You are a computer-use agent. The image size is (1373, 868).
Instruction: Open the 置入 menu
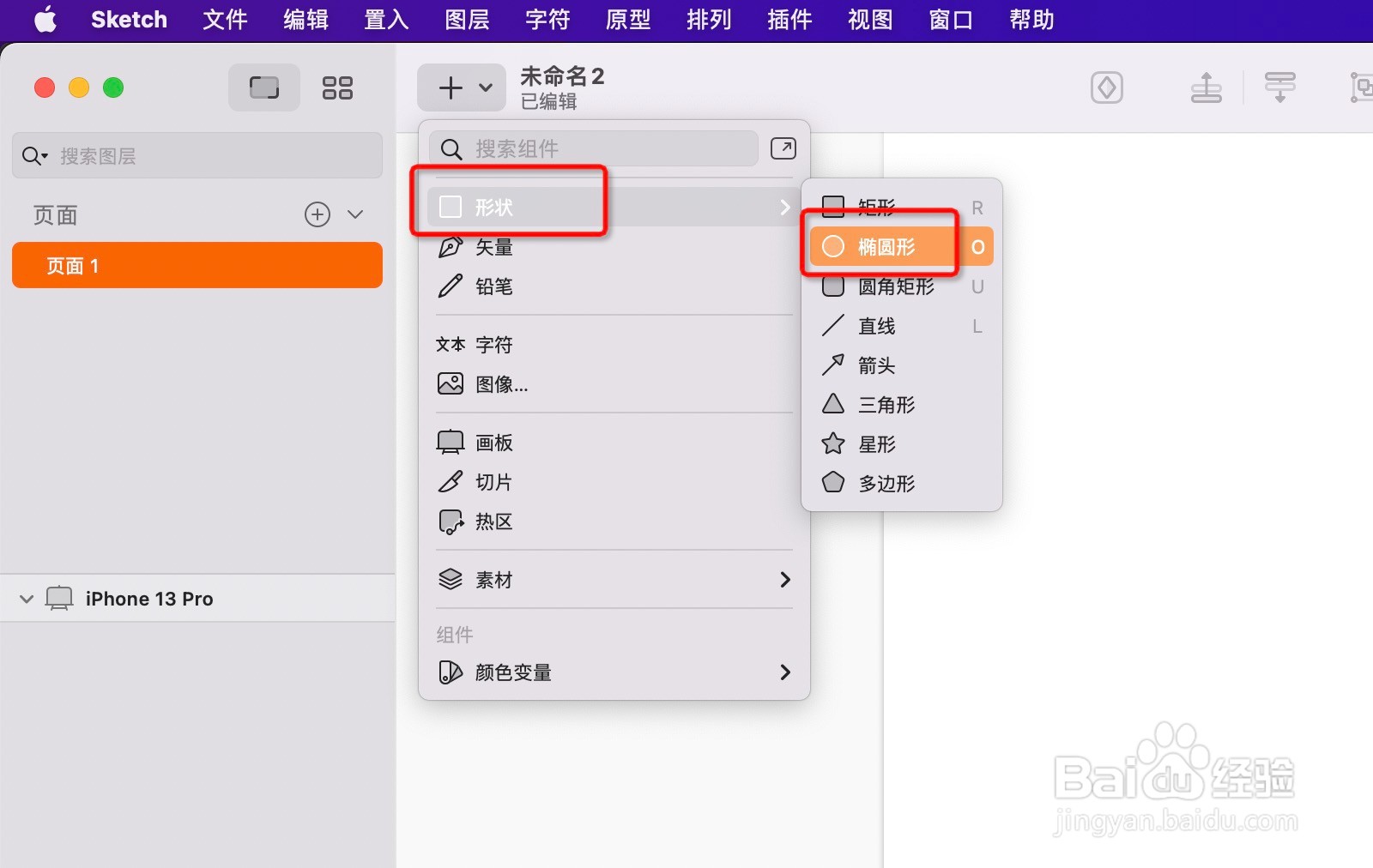(386, 19)
